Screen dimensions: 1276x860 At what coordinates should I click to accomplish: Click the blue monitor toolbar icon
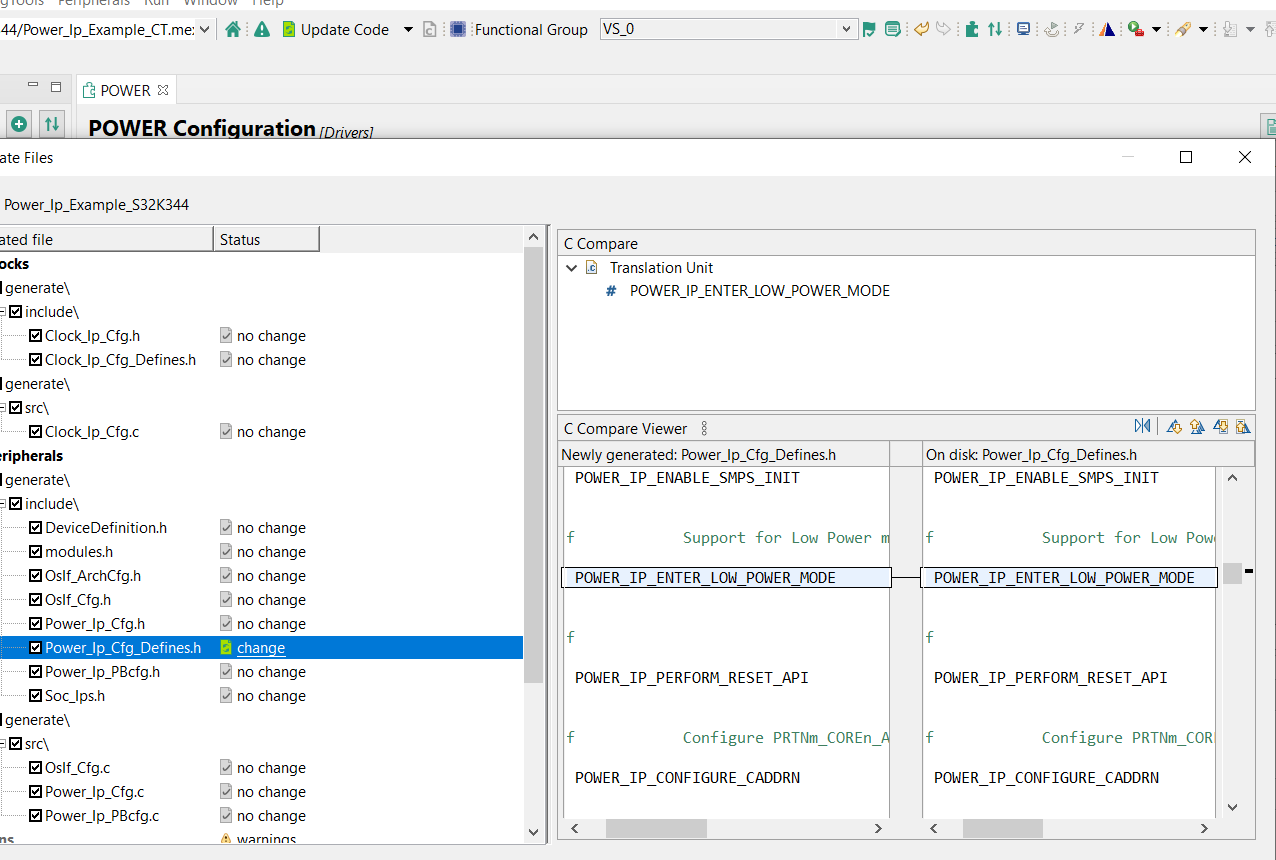coord(1024,29)
